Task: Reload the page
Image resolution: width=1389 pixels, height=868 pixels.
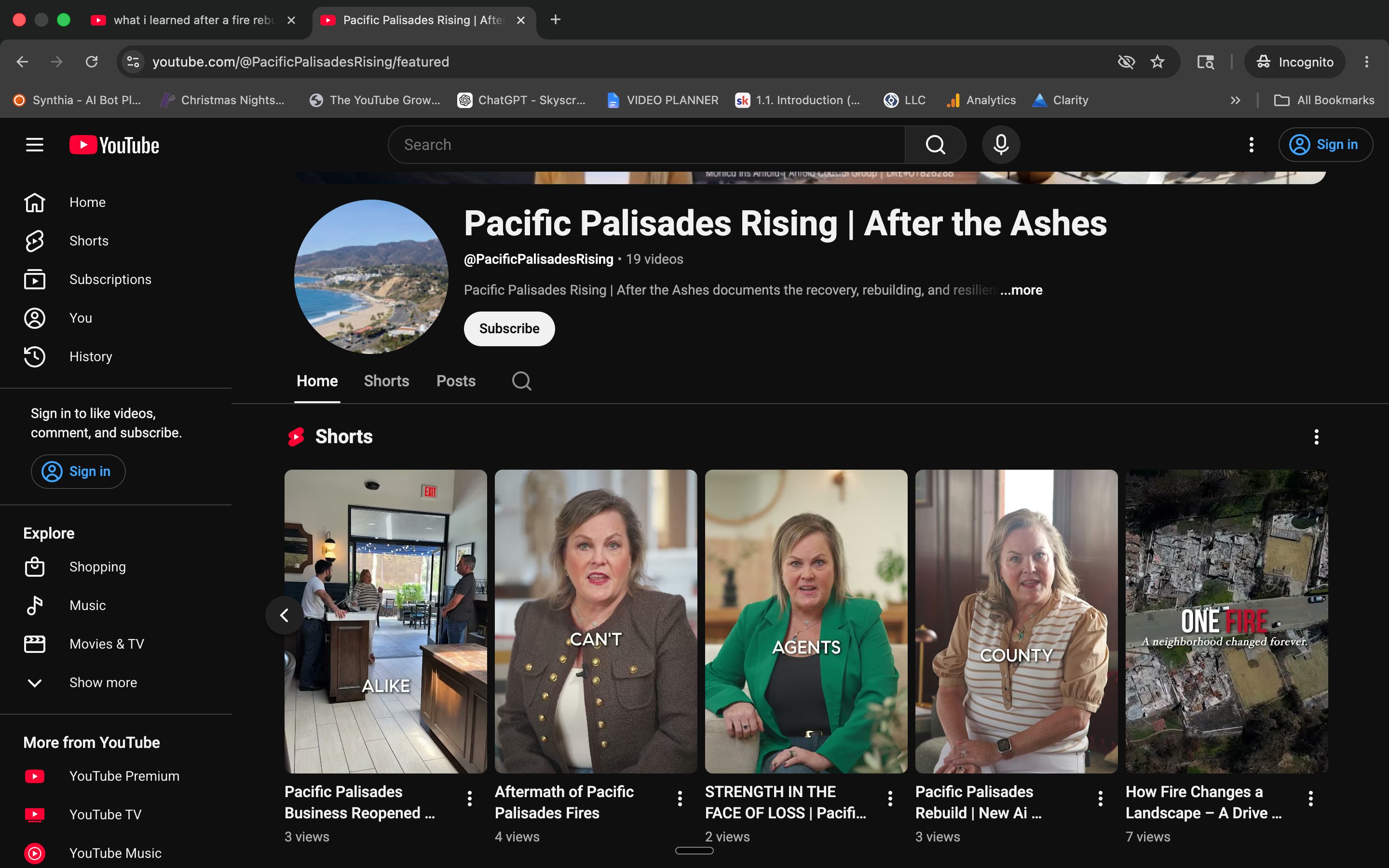Action: (x=92, y=62)
